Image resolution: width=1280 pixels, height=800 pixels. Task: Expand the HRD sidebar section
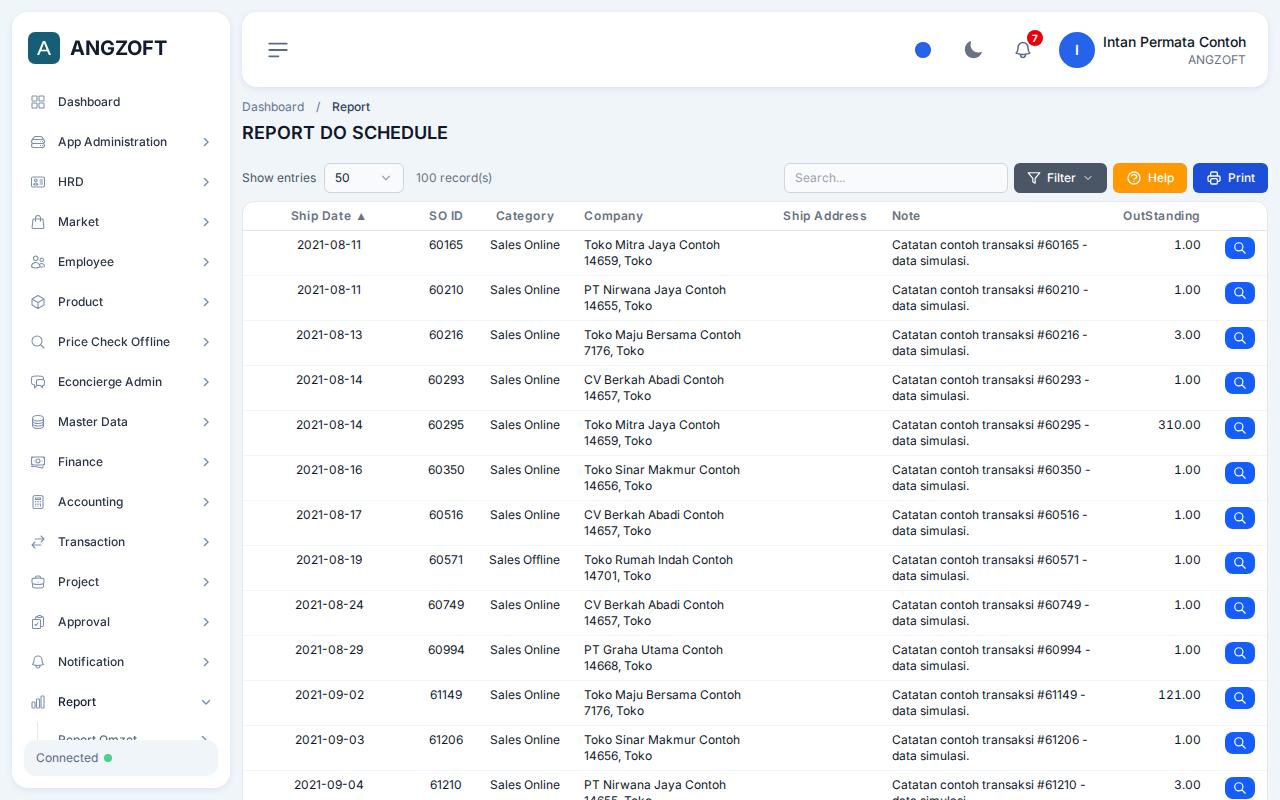click(121, 182)
